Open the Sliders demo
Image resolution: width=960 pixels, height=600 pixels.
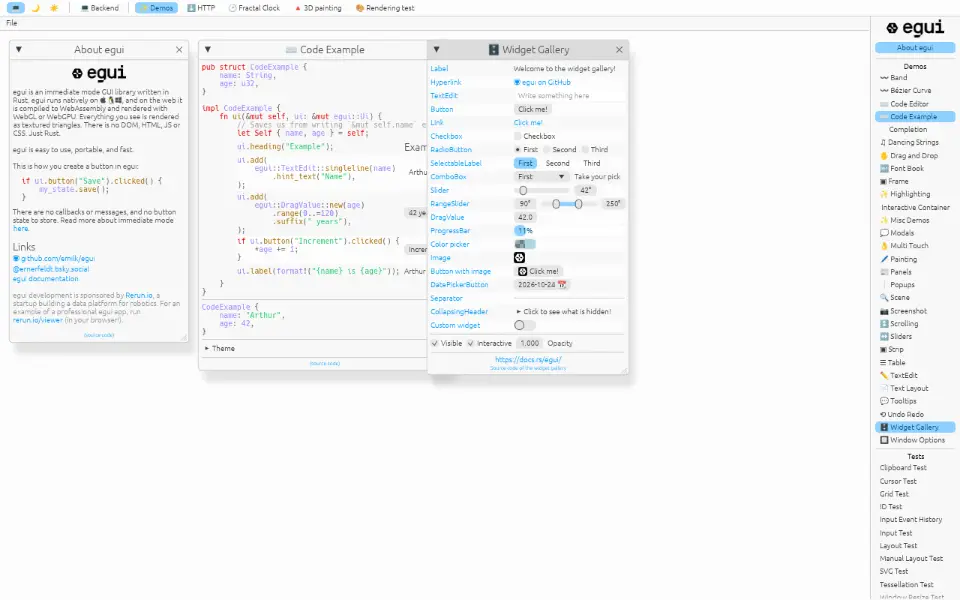click(896, 336)
